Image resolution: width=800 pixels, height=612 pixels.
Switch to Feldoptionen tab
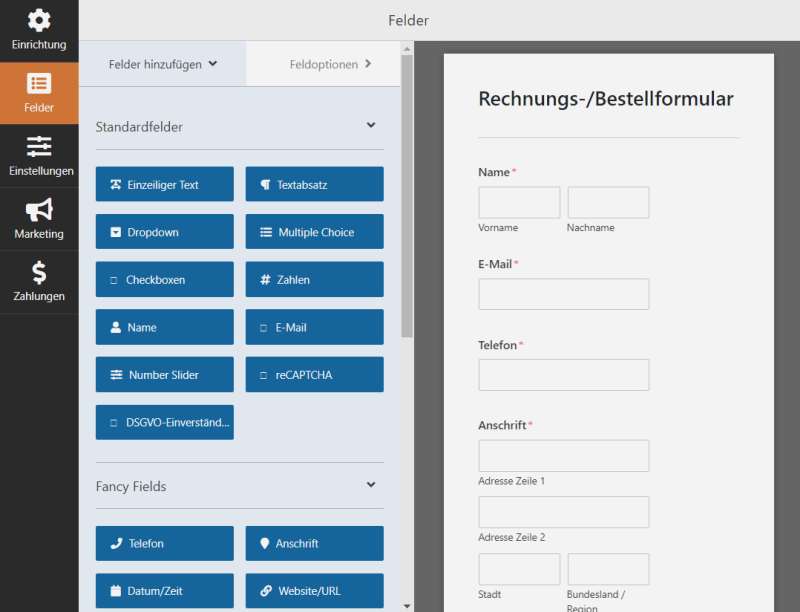tap(323, 64)
